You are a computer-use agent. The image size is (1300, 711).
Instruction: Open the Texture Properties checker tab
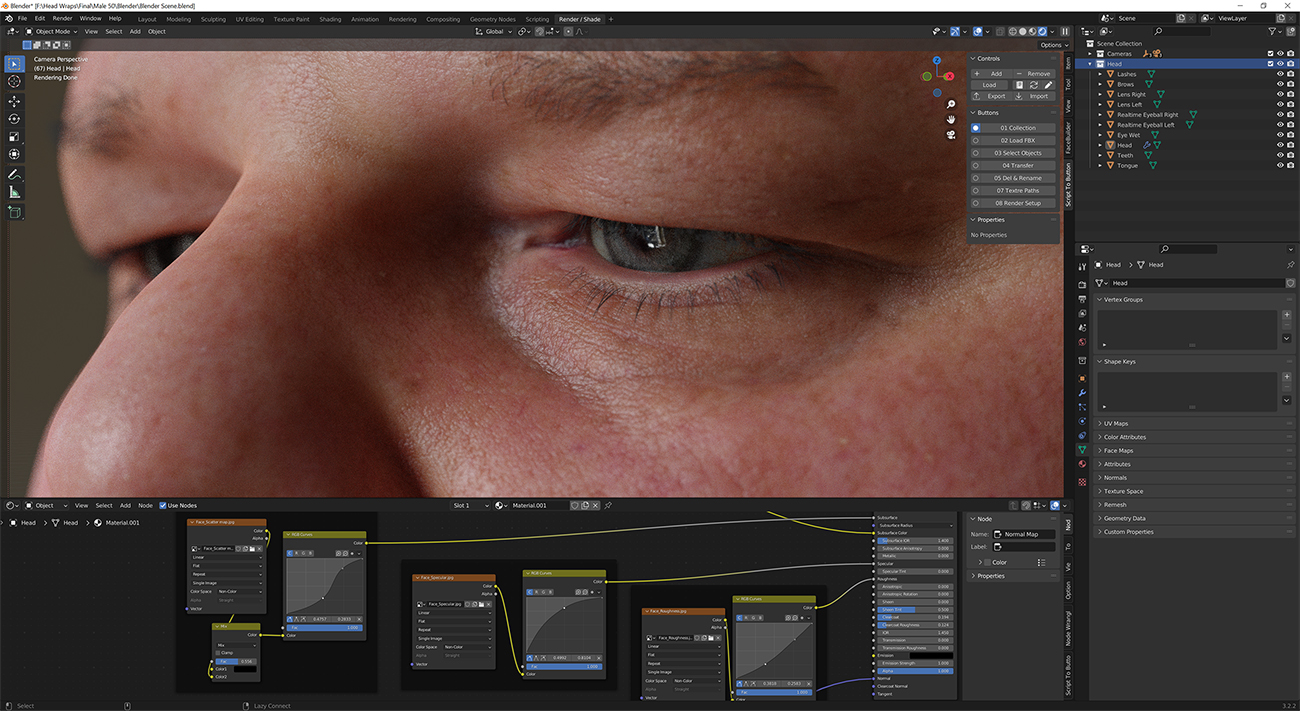click(1083, 481)
